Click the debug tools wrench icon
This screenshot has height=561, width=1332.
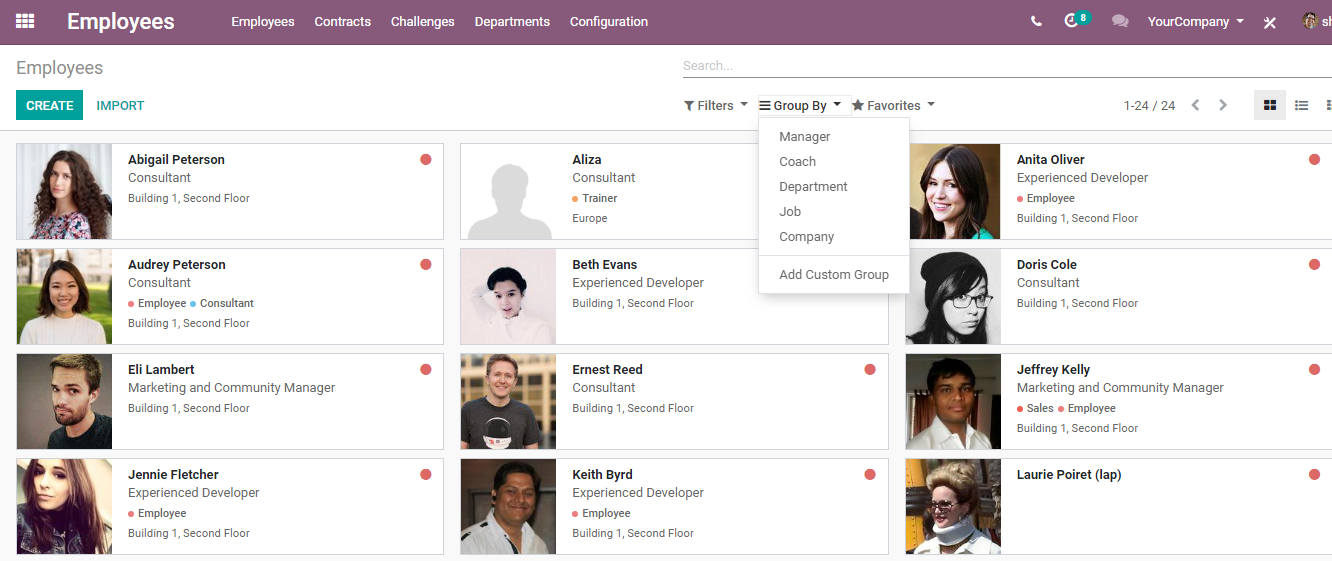pos(1270,22)
